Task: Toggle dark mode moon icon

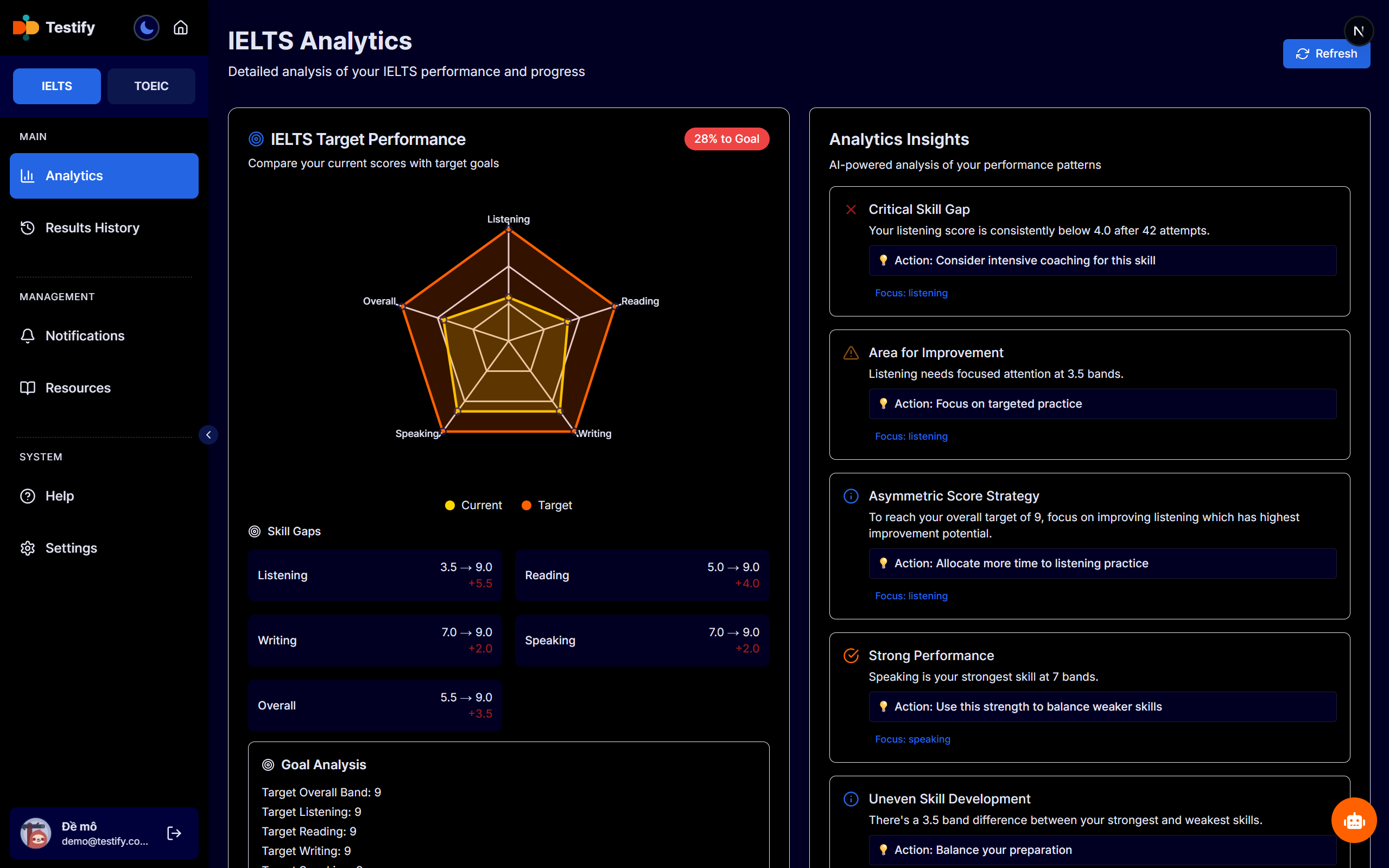Action: click(147, 28)
